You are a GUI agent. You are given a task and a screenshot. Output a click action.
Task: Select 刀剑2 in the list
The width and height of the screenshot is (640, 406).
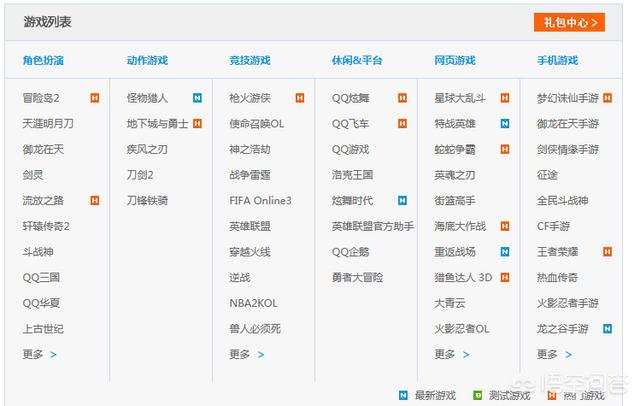click(x=140, y=175)
